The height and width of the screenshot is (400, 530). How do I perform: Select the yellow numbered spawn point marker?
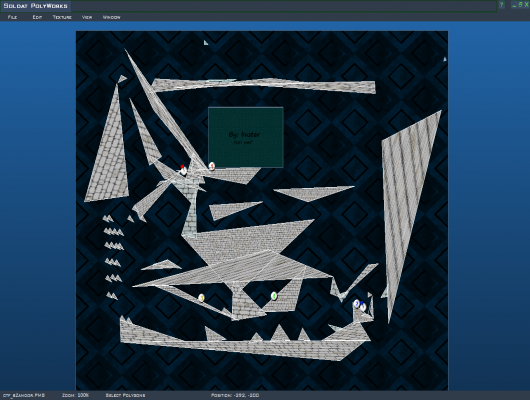201,298
